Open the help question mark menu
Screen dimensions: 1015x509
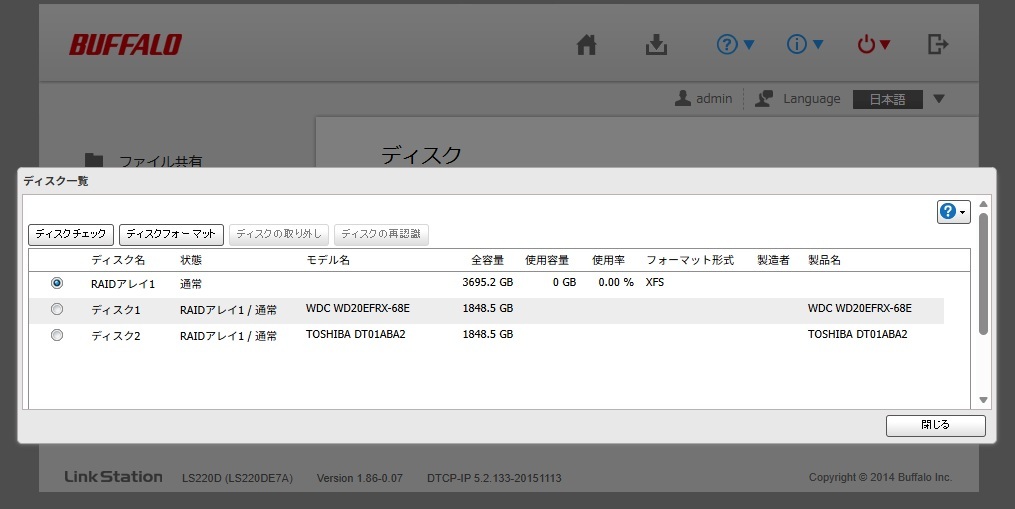click(735, 45)
